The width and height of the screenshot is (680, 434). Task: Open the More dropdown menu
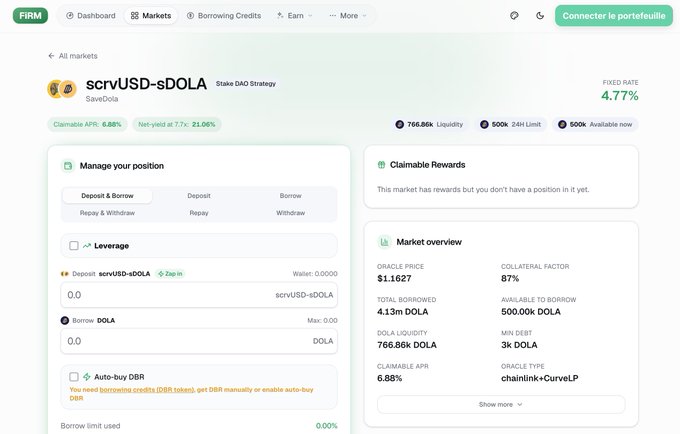point(348,16)
